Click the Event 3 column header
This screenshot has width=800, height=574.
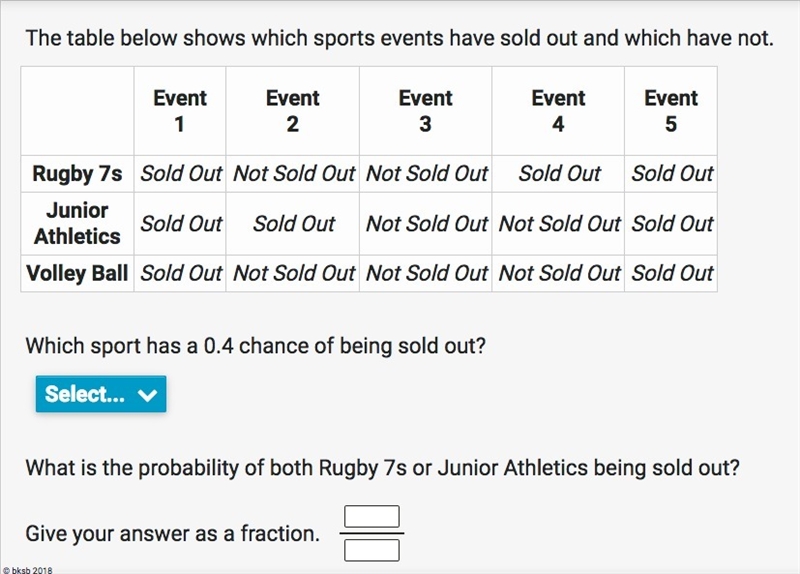(x=426, y=111)
